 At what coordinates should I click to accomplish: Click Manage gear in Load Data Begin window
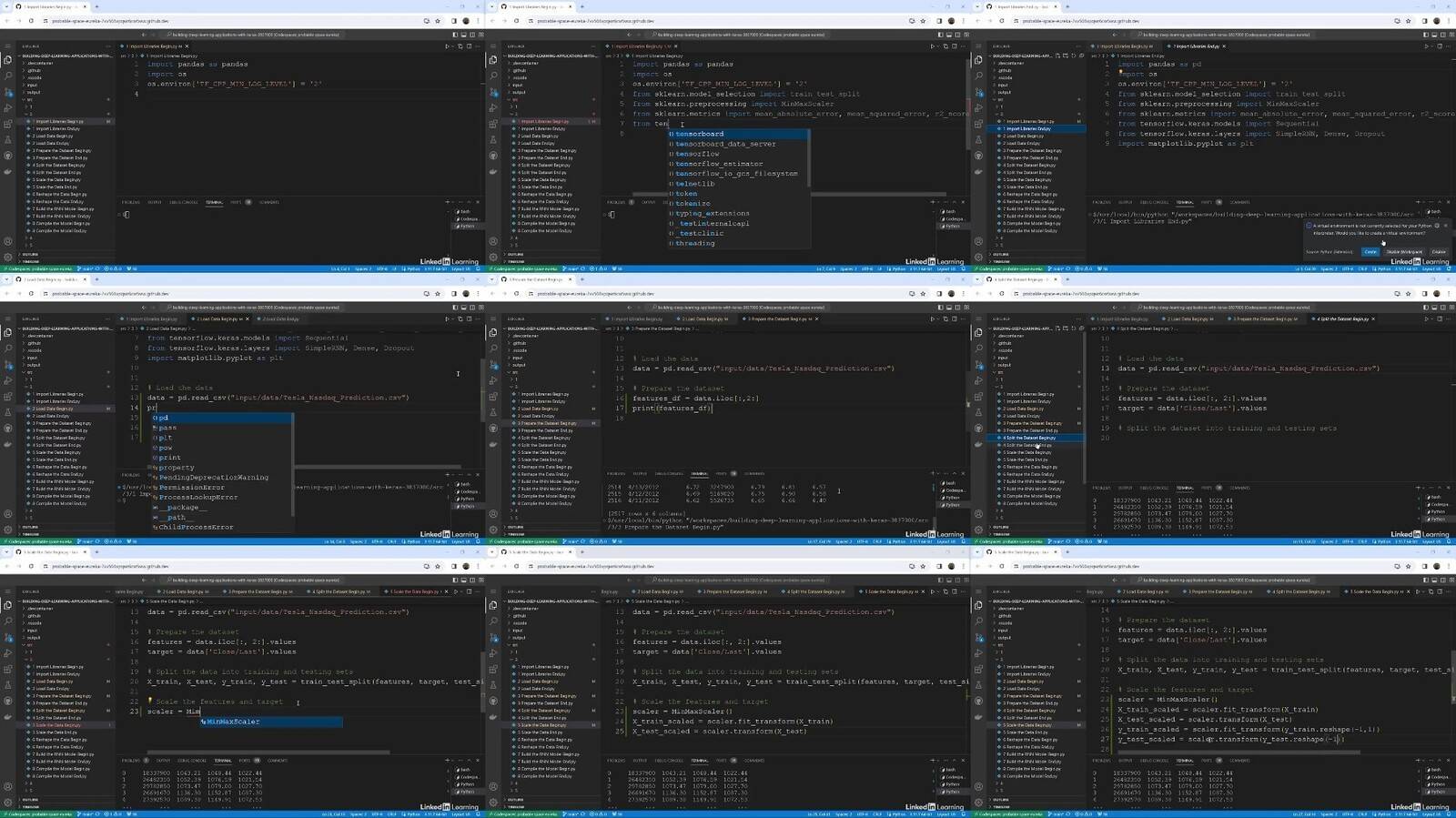pos(8,530)
